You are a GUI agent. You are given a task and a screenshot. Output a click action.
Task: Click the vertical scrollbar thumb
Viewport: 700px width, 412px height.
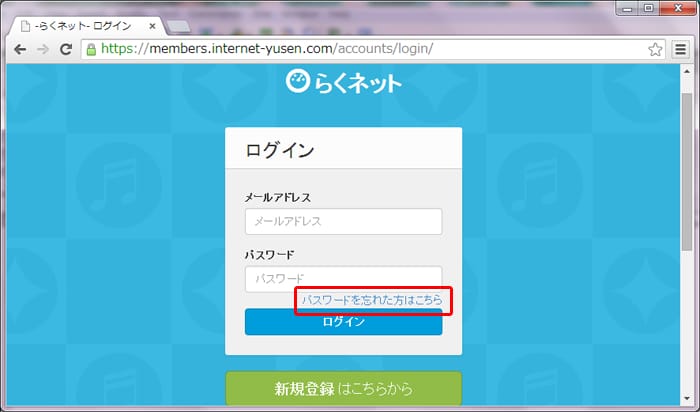pos(687,172)
